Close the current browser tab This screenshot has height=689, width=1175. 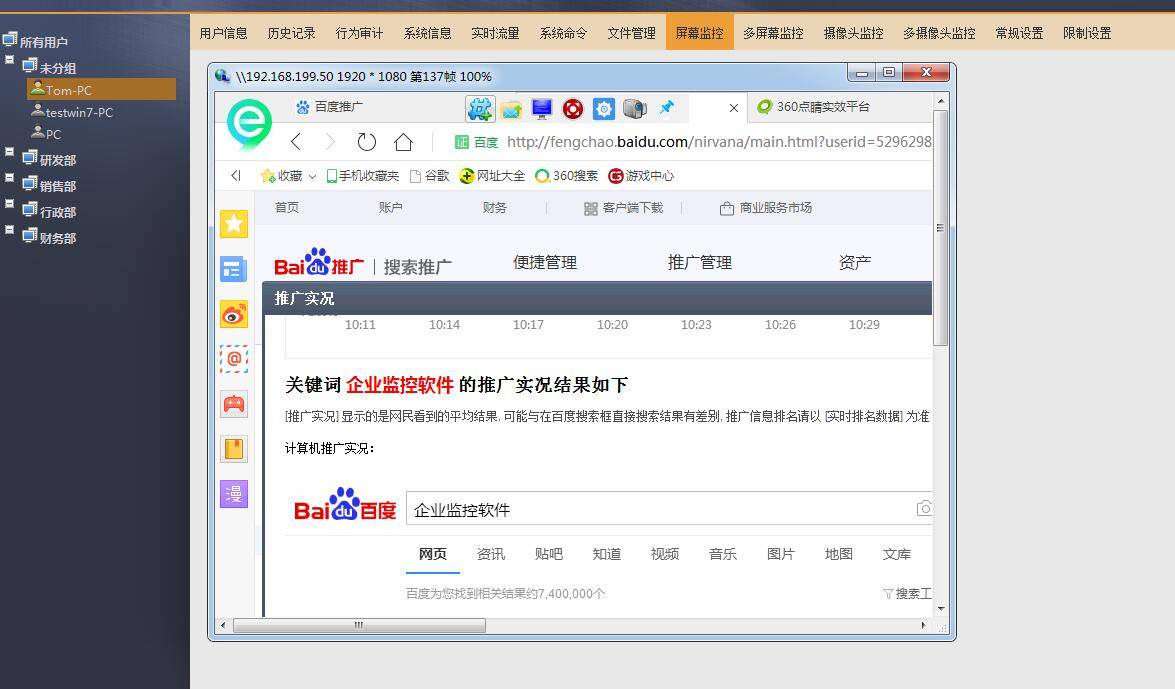point(734,108)
